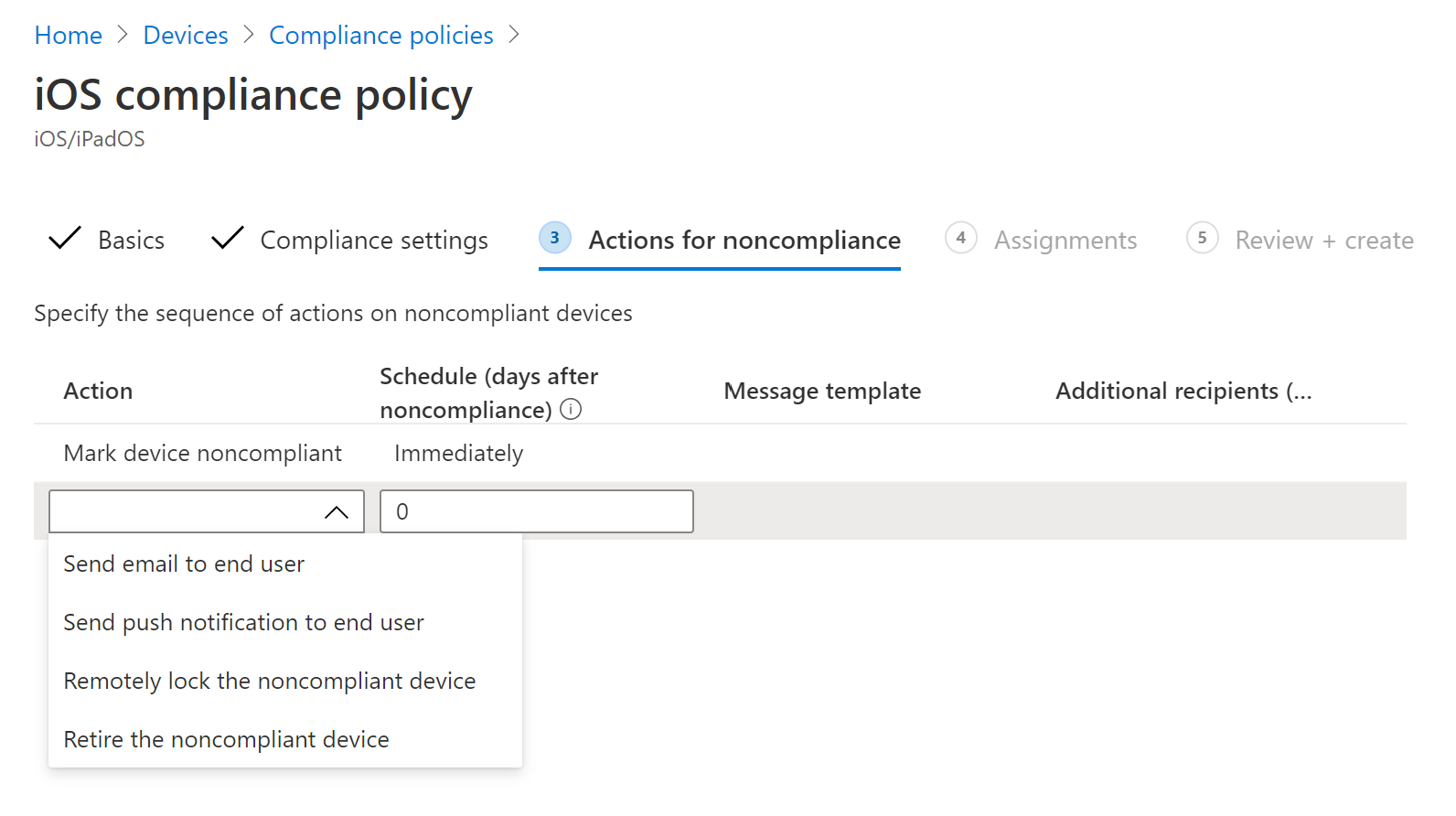Screen dimensions: 1456x816
Task: Click the Basics checkmark icon
Action: pos(65,239)
